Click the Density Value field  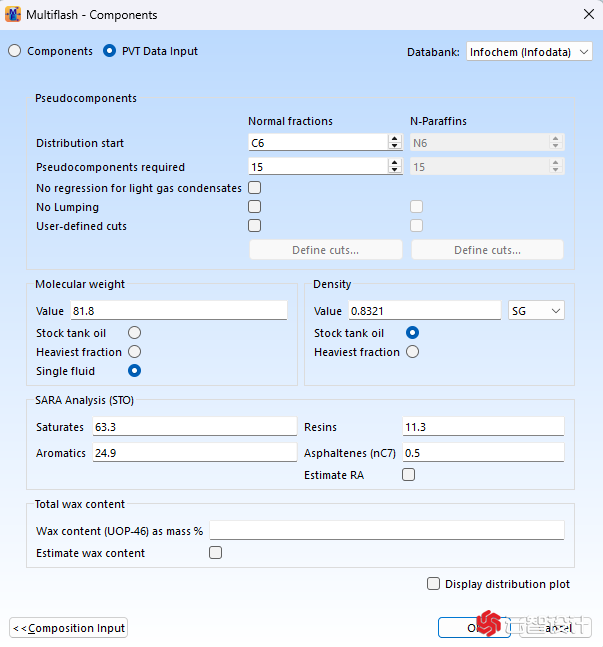(x=425, y=310)
